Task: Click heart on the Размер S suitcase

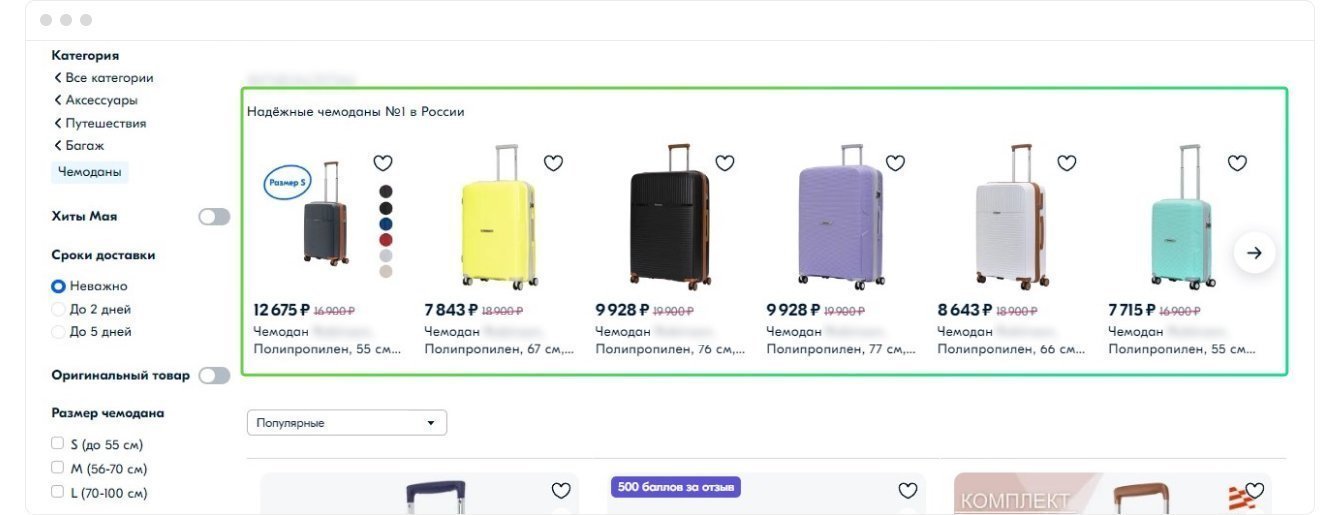Action: click(x=383, y=163)
